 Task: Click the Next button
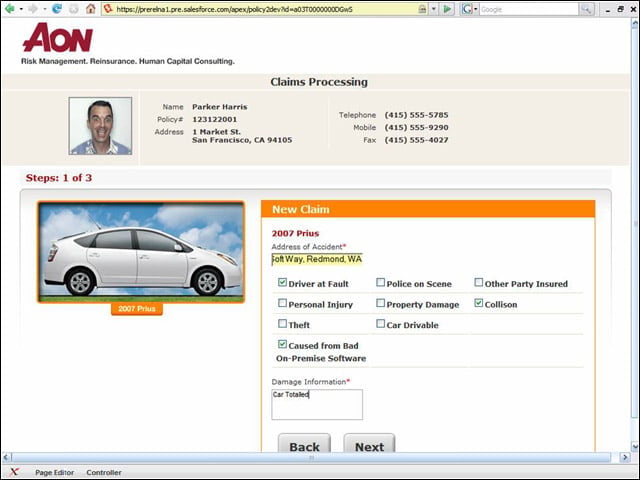[369, 444]
